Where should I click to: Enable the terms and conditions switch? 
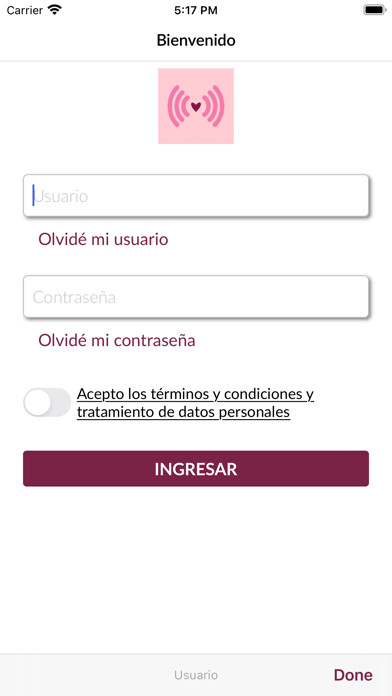47,402
